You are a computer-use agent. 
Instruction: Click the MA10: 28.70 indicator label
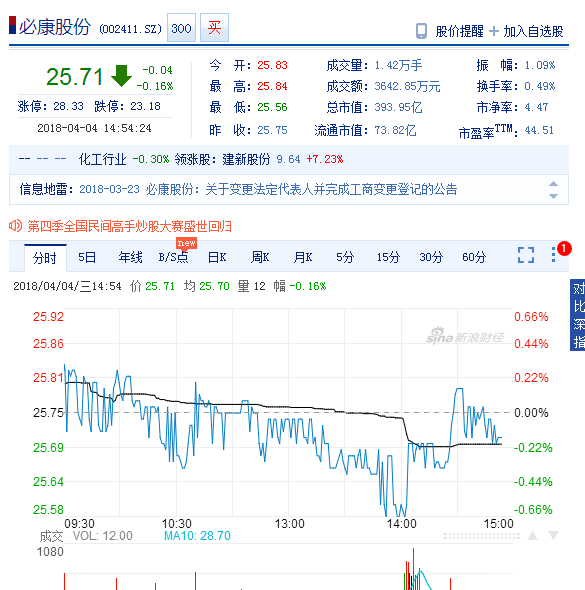pyautogui.click(x=197, y=536)
